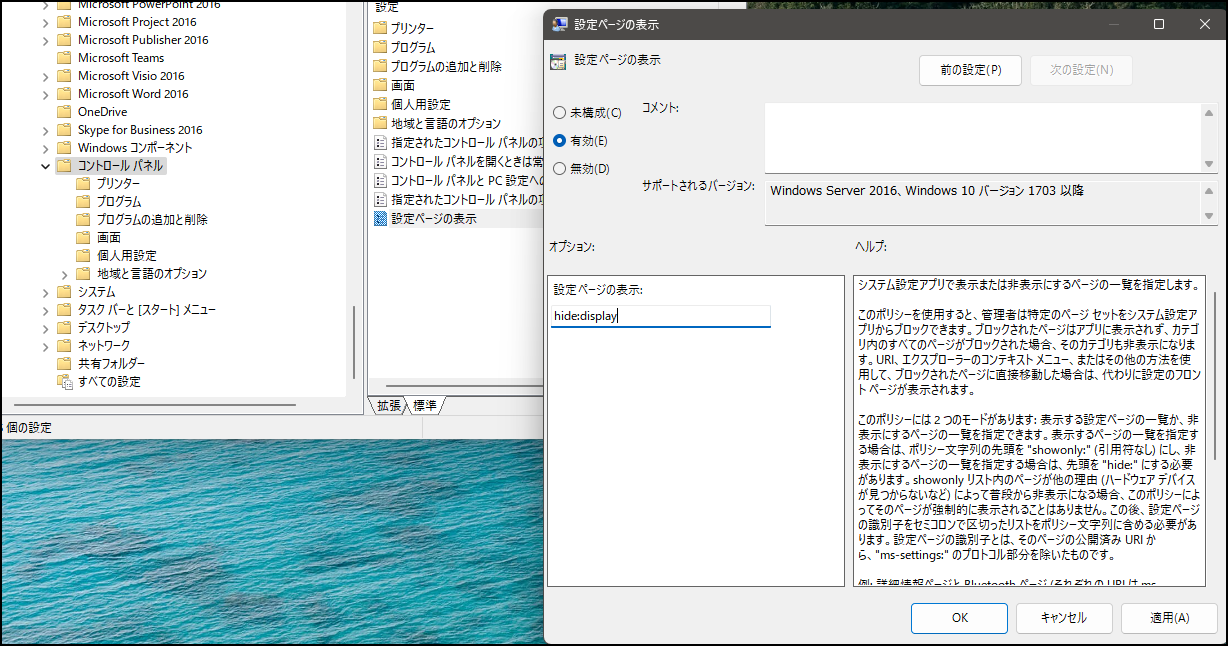The width and height of the screenshot is (1228, 646).
Task: Expand the ネットワーク tree node
Action: [x=45, y=345]
